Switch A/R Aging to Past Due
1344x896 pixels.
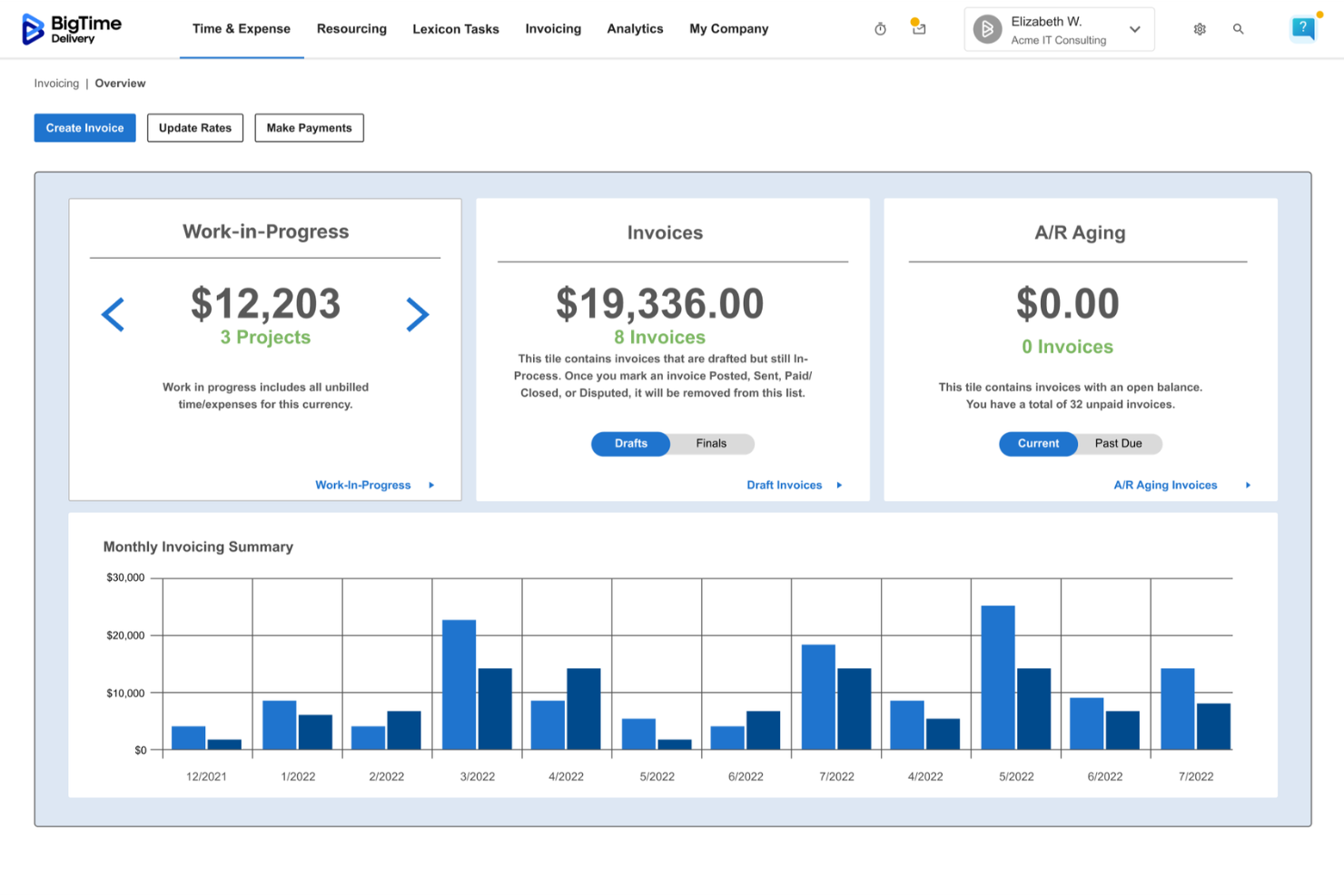click(1120, 444)
